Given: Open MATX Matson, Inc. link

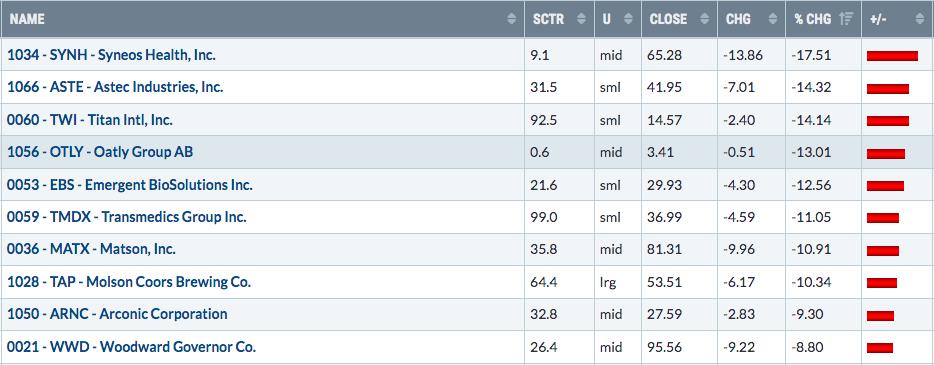Looking at the screenshot, I should click(x=91, y=249).
